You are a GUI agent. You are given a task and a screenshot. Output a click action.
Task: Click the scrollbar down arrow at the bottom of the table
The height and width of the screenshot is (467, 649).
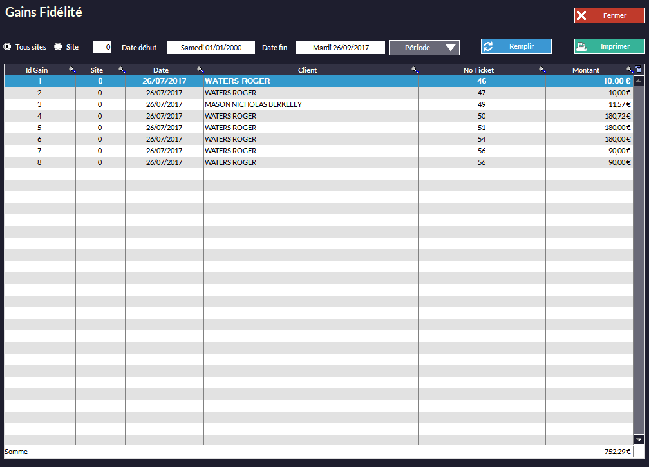tap(639, 439)
